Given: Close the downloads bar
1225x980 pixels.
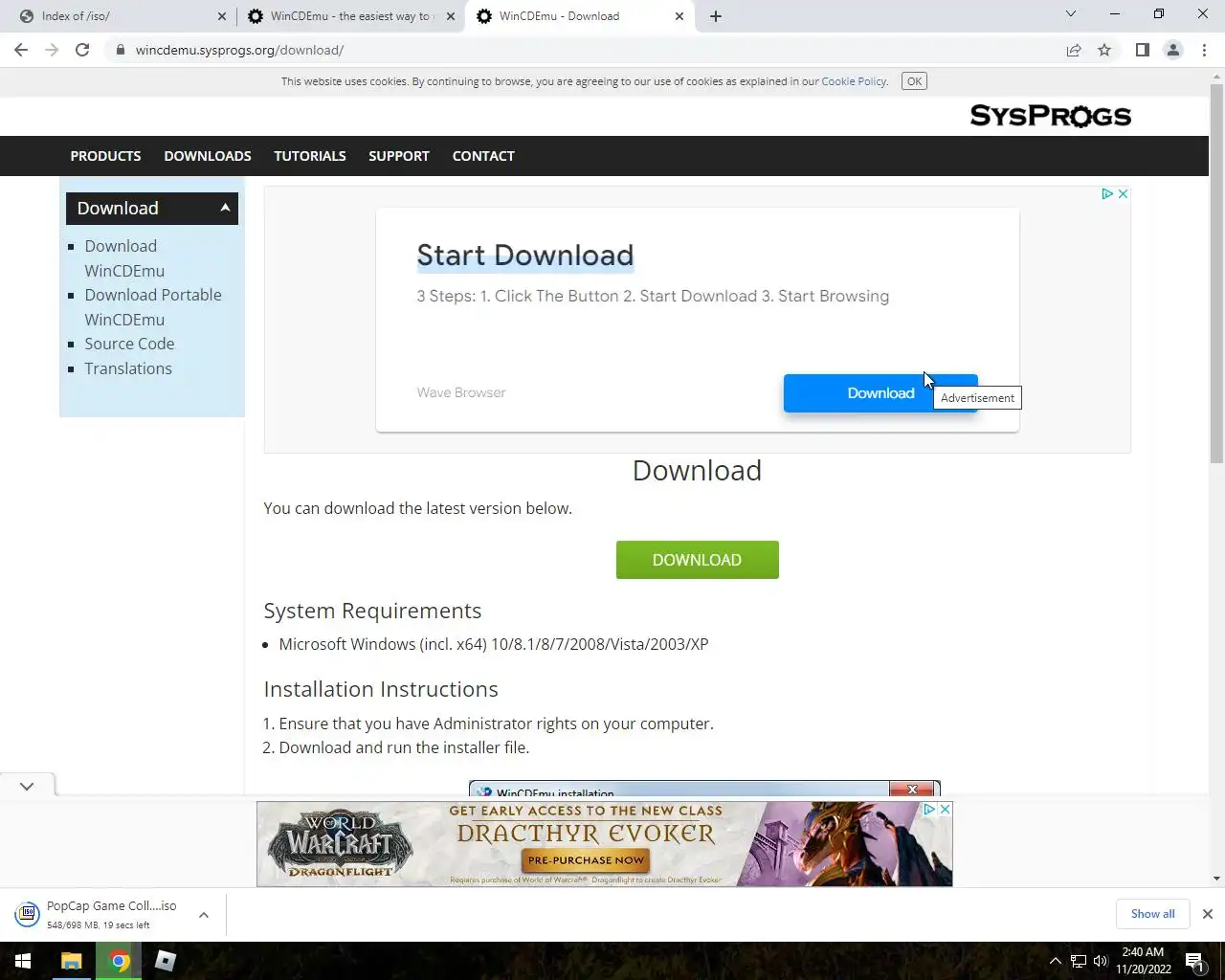Looking at the screenshot, I should coord(1207,914).
